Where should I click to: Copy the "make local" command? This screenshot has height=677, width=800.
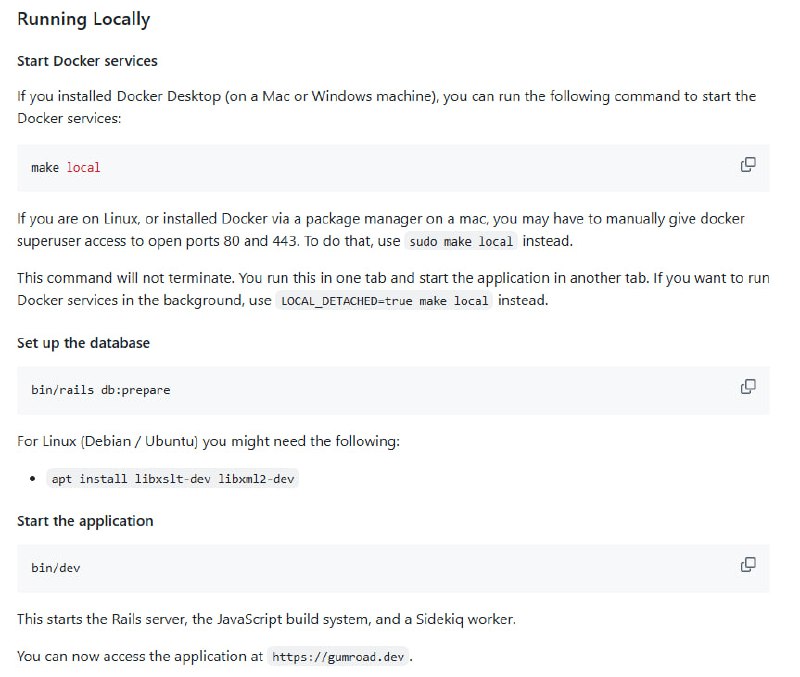747,165
